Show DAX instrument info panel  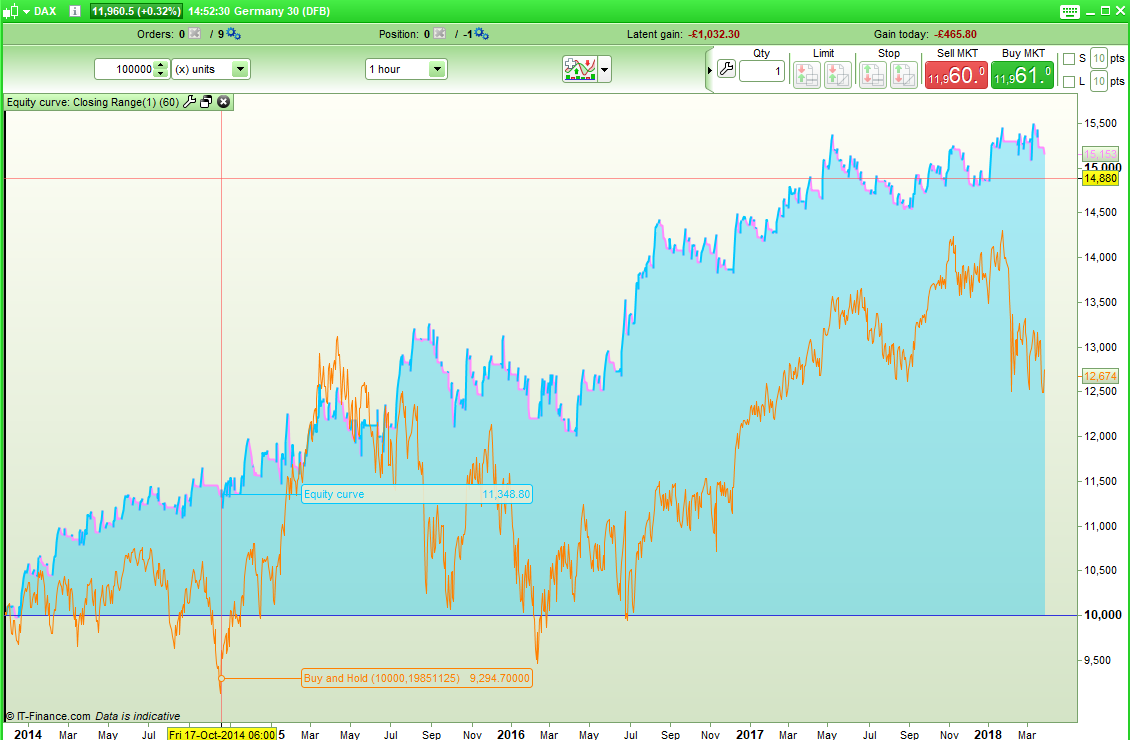coord(75,12)
